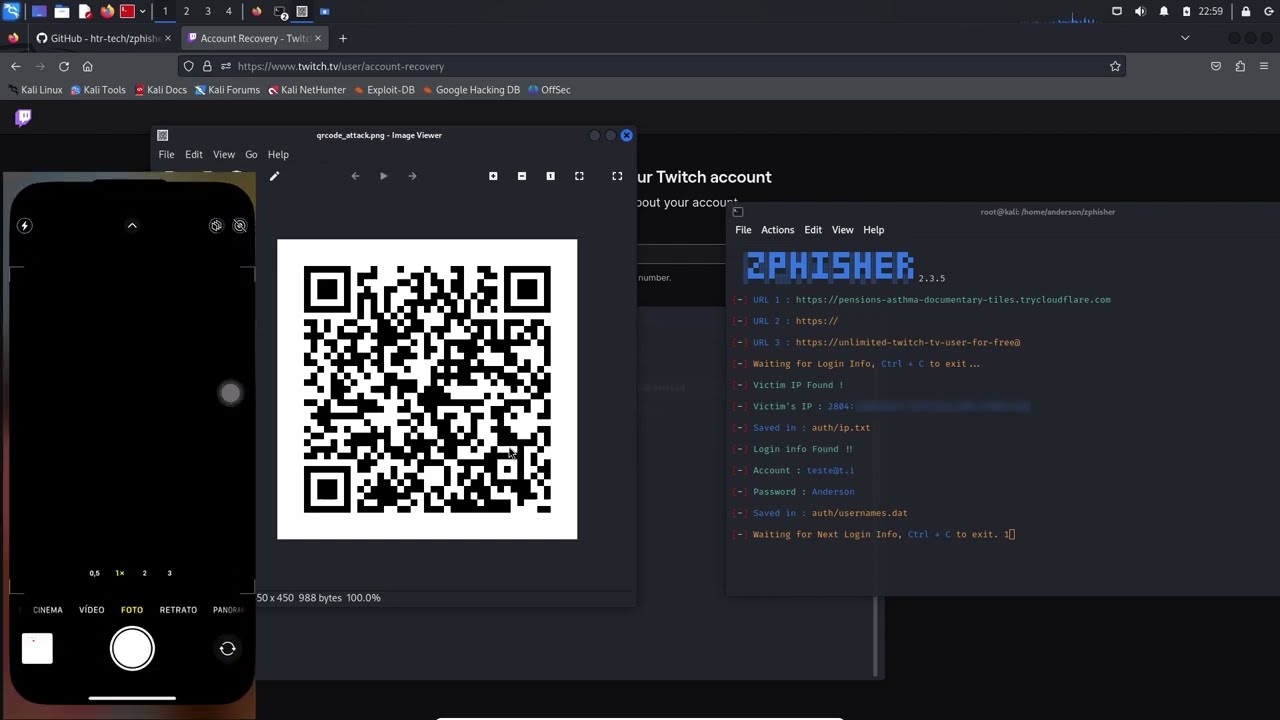The image size is (1280, 720).
Task: Open File menu in zphisher terminal
Action: coord(743,230)
